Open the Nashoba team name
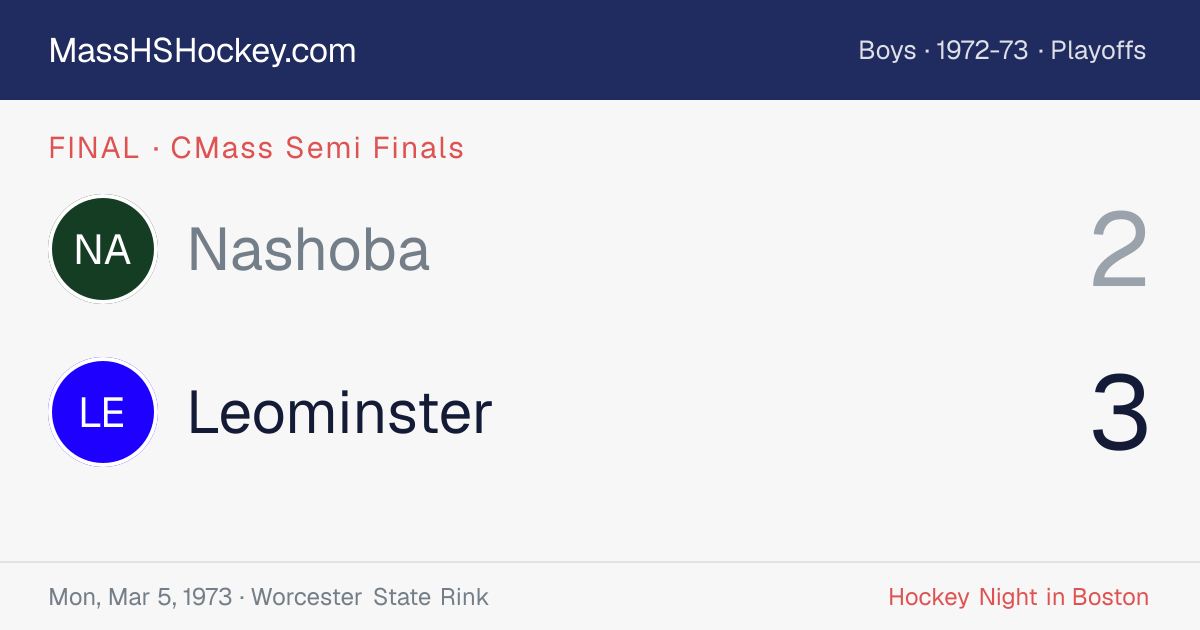Viewport: 1200px width, 630px height. 309,249
